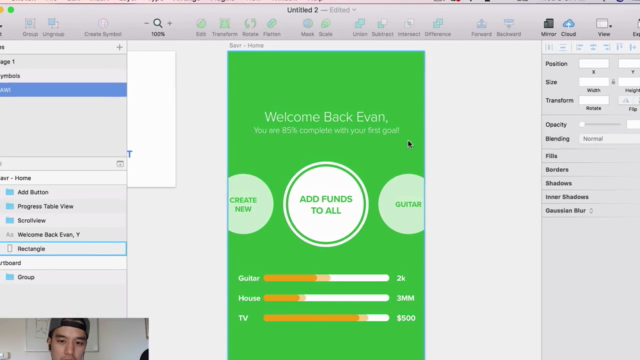Expand the Fills section

click(551, 156)
